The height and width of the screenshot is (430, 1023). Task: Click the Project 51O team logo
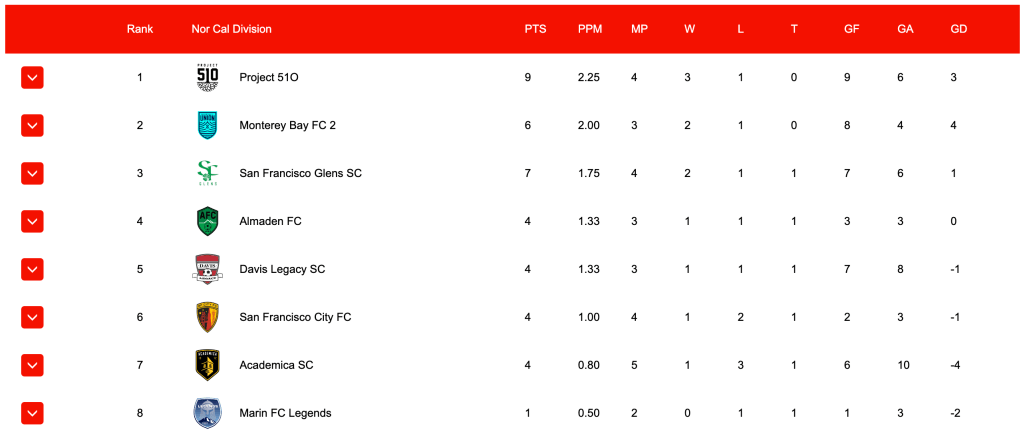click(207, 77)
